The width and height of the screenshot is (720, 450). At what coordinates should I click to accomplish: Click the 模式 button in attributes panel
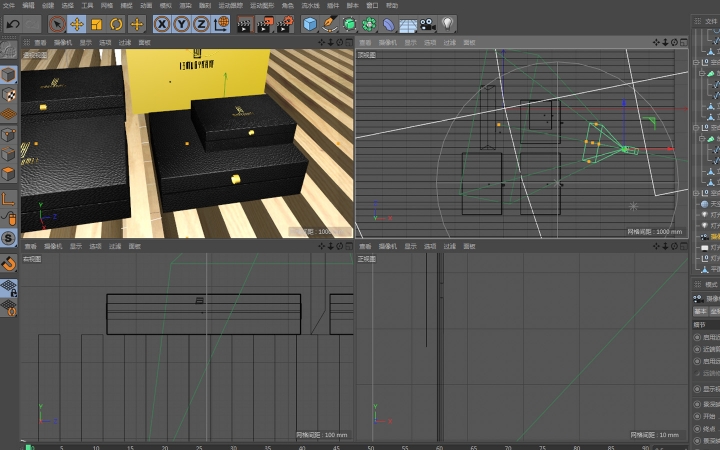[711, 284]
